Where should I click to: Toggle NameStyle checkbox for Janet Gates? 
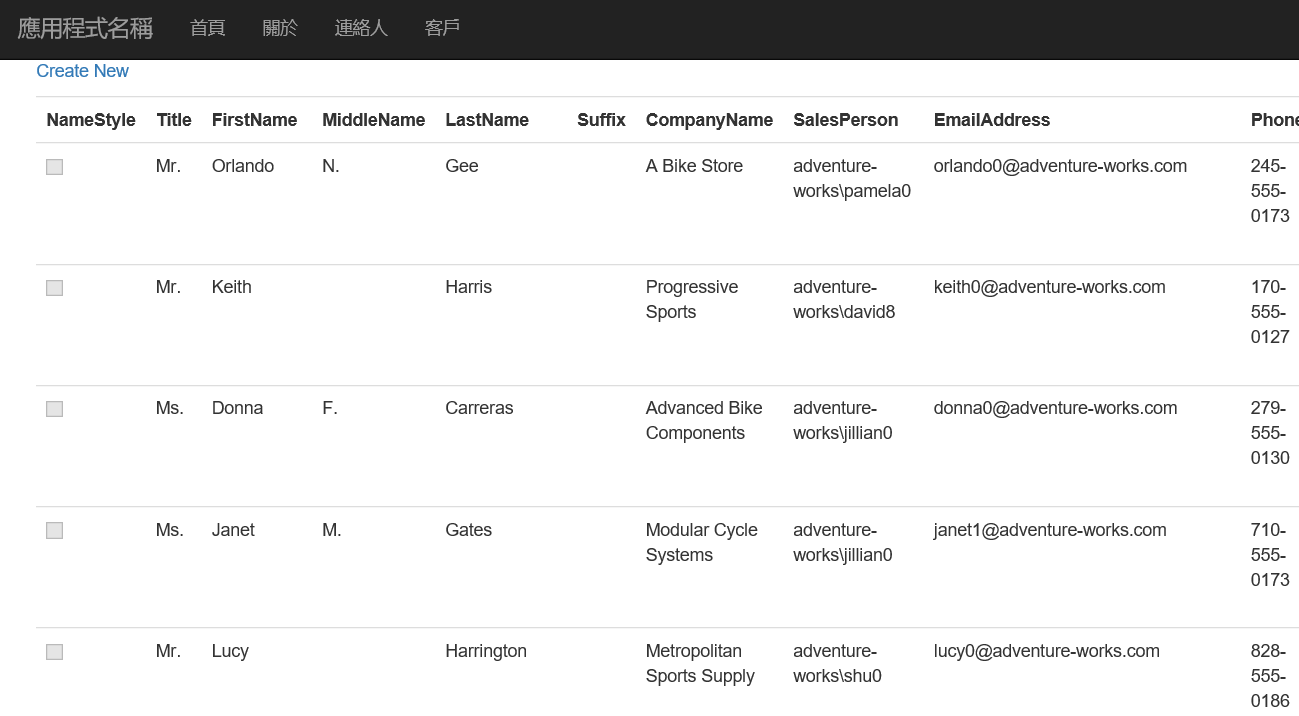coord(55,531)
